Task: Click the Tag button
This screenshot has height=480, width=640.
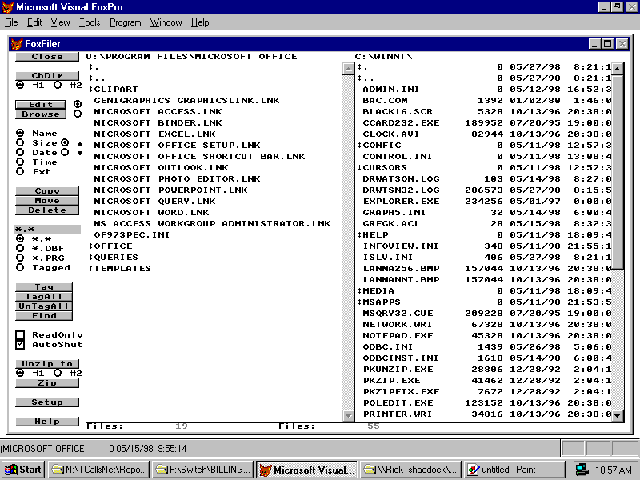Action: coord(44,287)
